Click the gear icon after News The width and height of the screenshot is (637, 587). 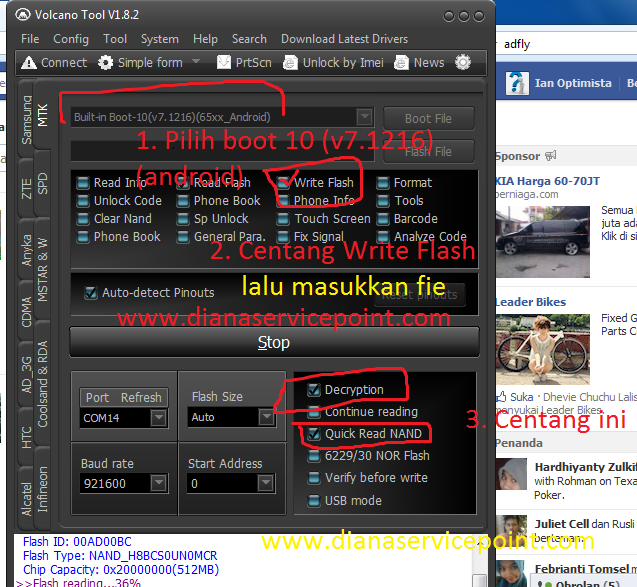(463, 62)
